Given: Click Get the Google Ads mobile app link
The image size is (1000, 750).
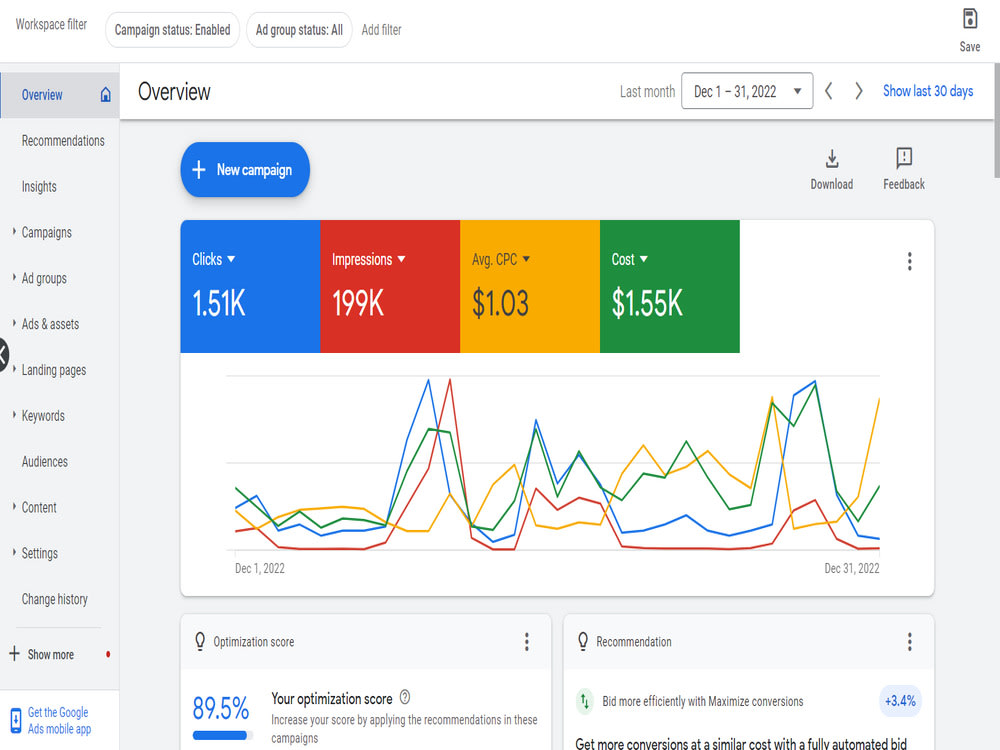Looking at the screenshot, I should (x=59, y=721).
